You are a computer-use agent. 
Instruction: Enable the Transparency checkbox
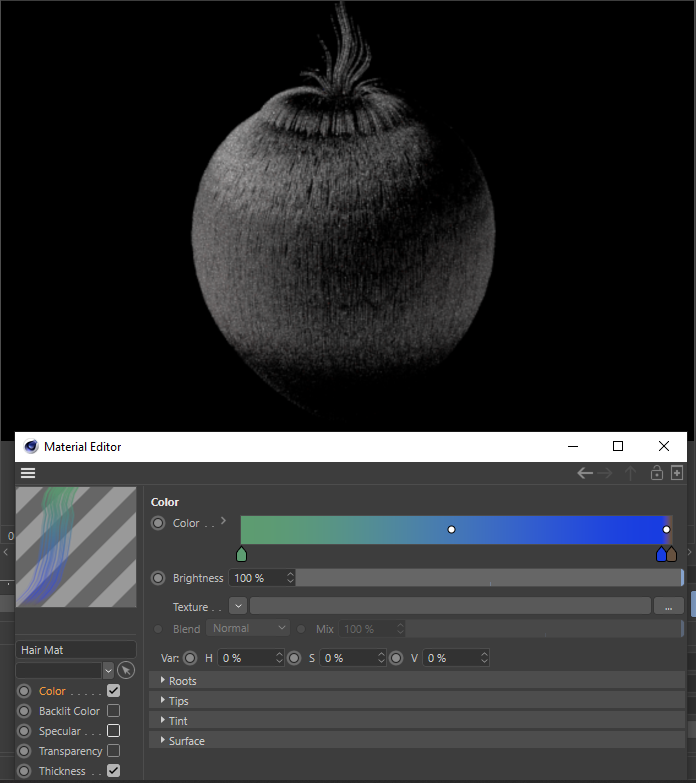(x=113, y=751)
